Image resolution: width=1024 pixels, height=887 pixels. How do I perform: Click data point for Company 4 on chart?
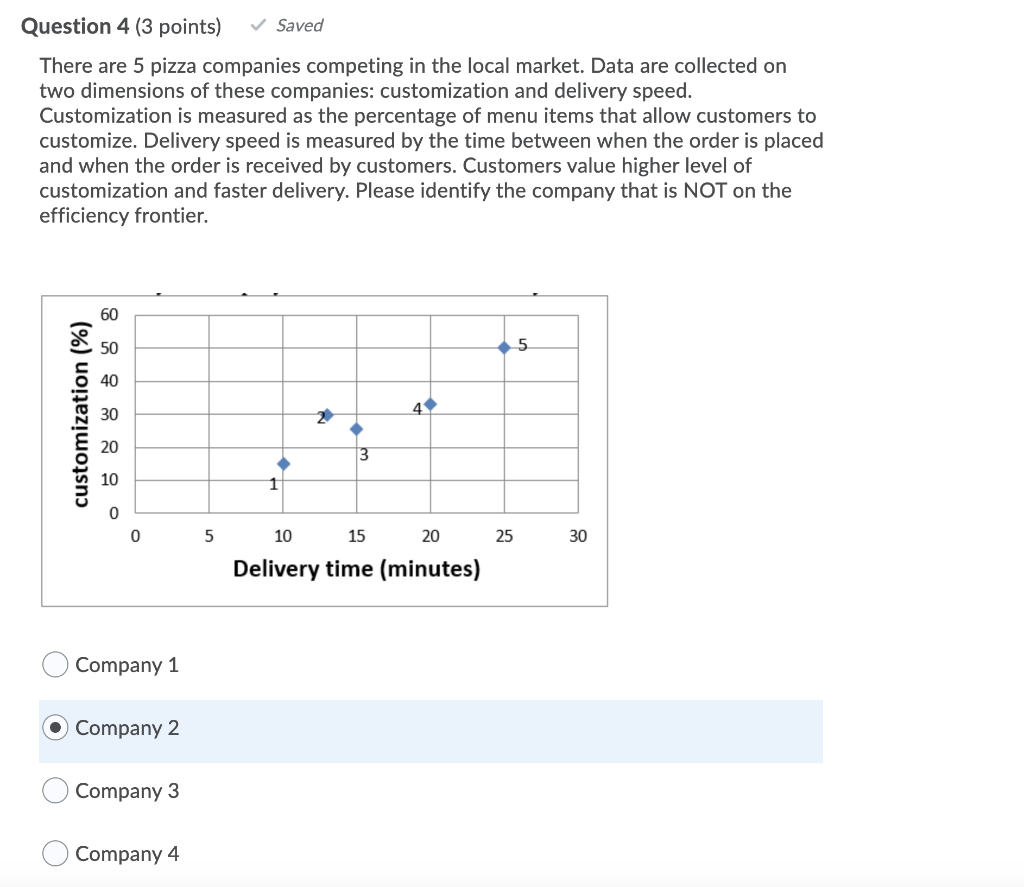pyautogui.click(x=432, y=405)
